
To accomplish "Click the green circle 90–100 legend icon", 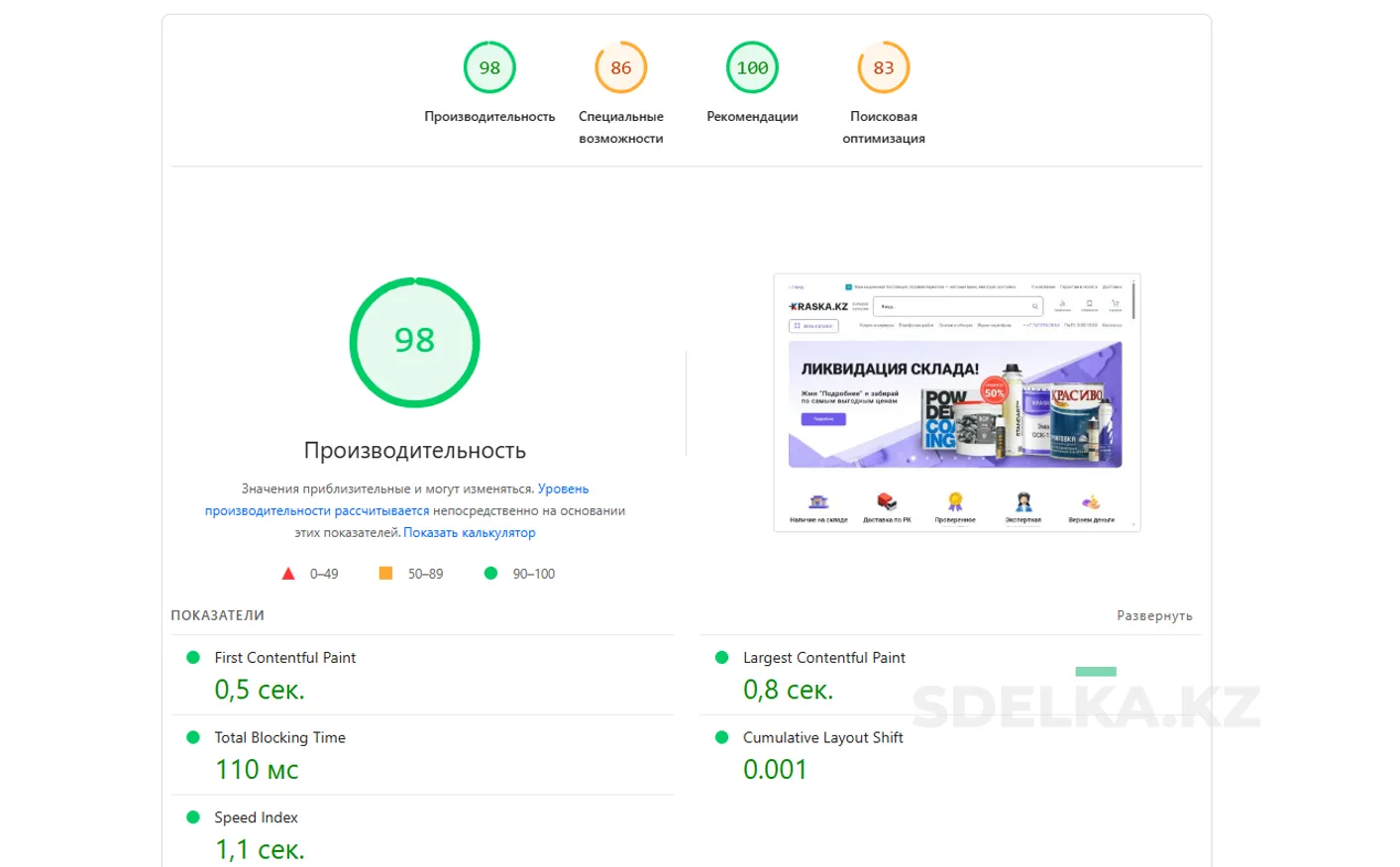I will click(490, 574).
